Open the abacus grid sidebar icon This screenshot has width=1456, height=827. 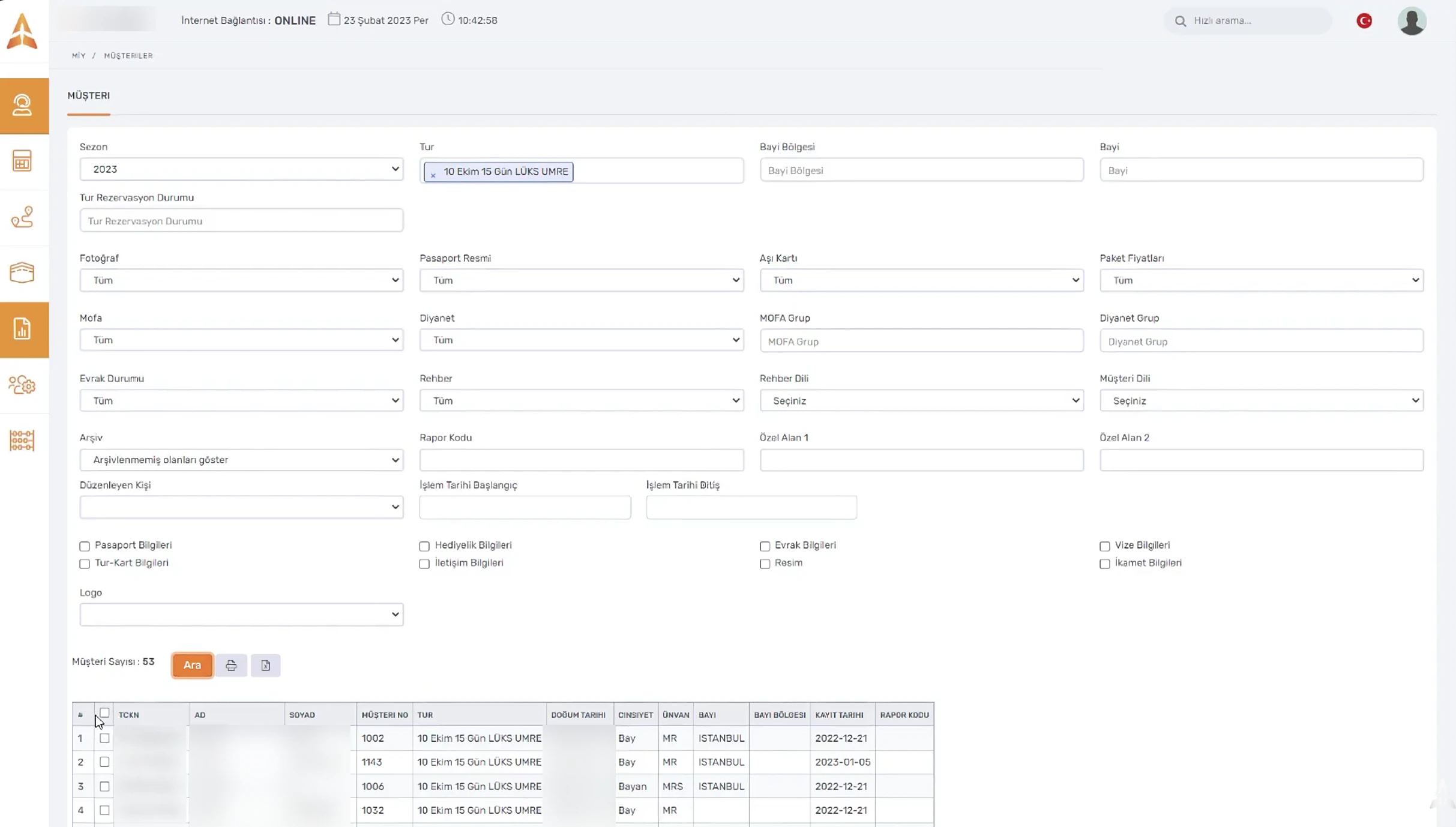pos(22,441)
